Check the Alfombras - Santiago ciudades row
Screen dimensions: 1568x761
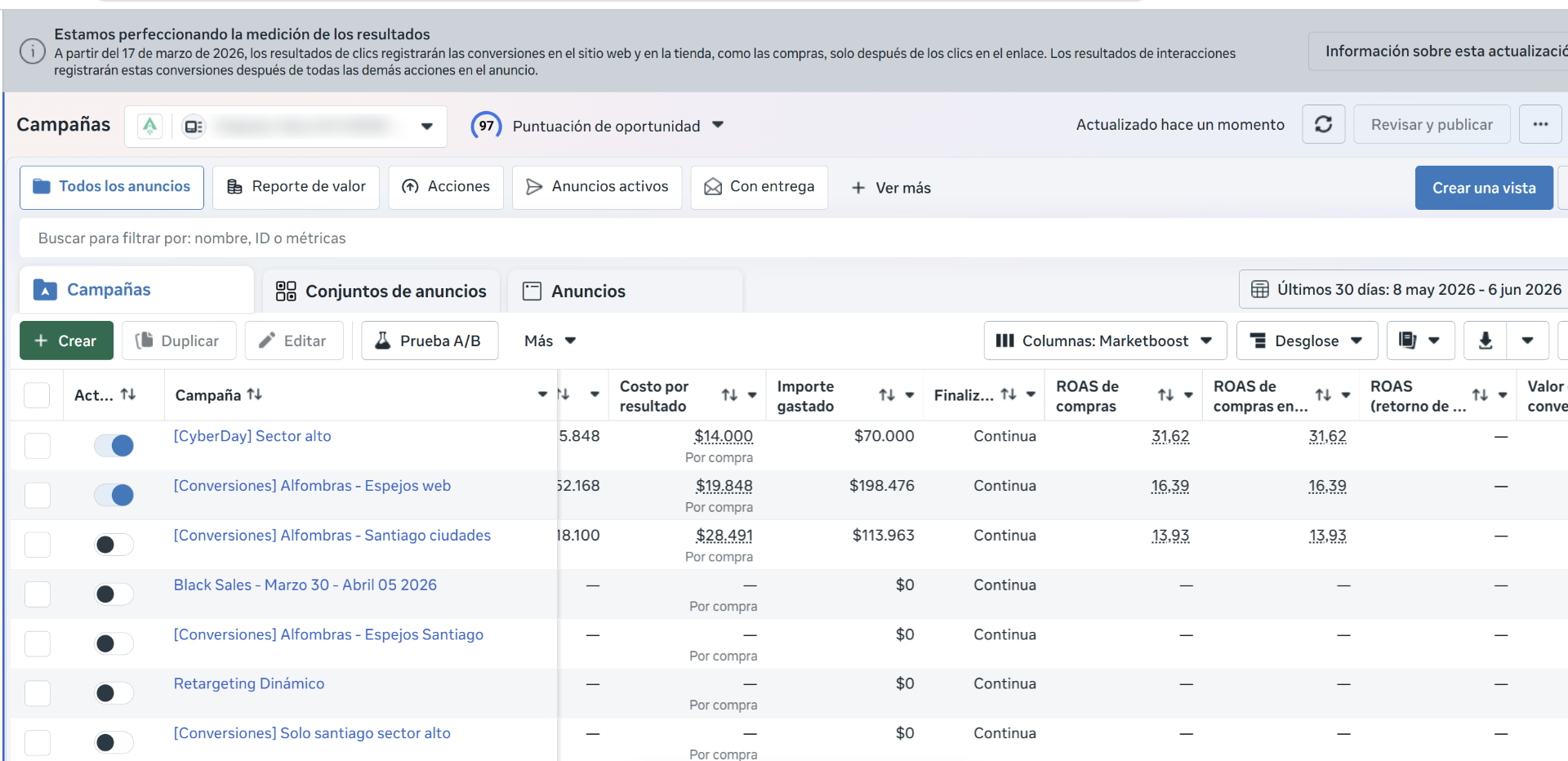pos(37,545)
